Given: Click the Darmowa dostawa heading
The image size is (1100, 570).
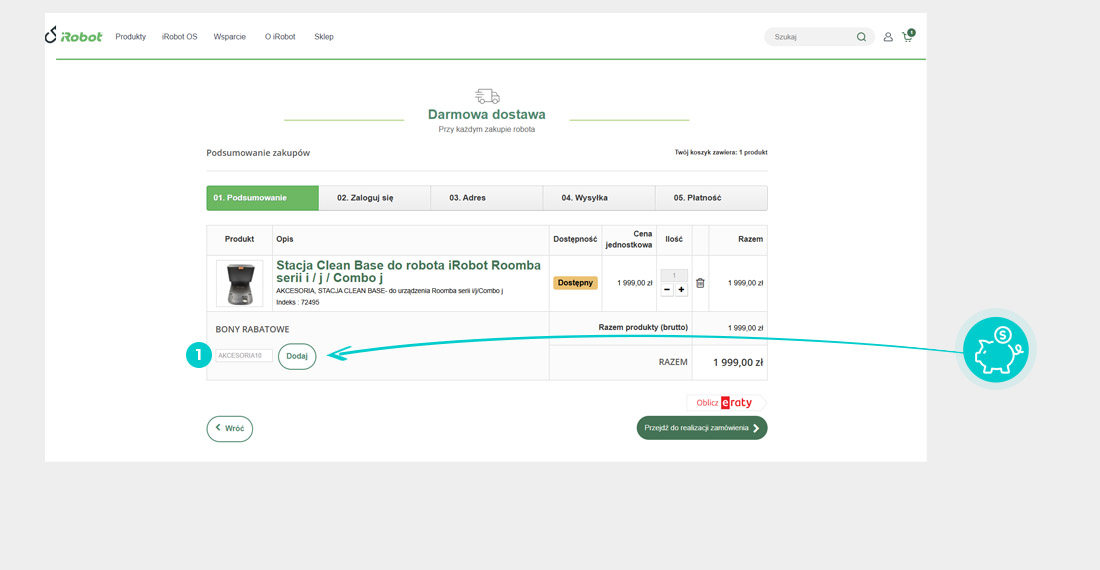Looking at the screenshot, I should (x=487, y=114).
